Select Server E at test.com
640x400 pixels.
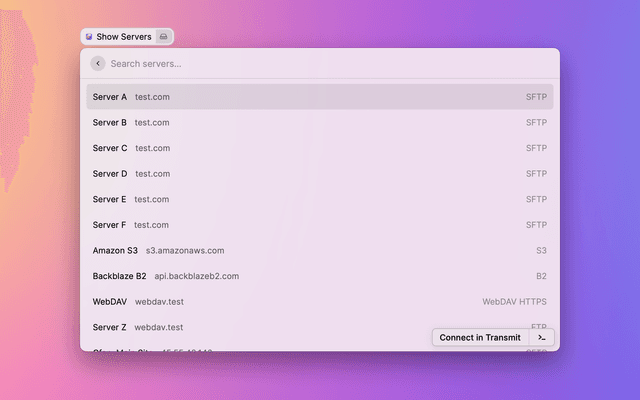coord(110,199)
